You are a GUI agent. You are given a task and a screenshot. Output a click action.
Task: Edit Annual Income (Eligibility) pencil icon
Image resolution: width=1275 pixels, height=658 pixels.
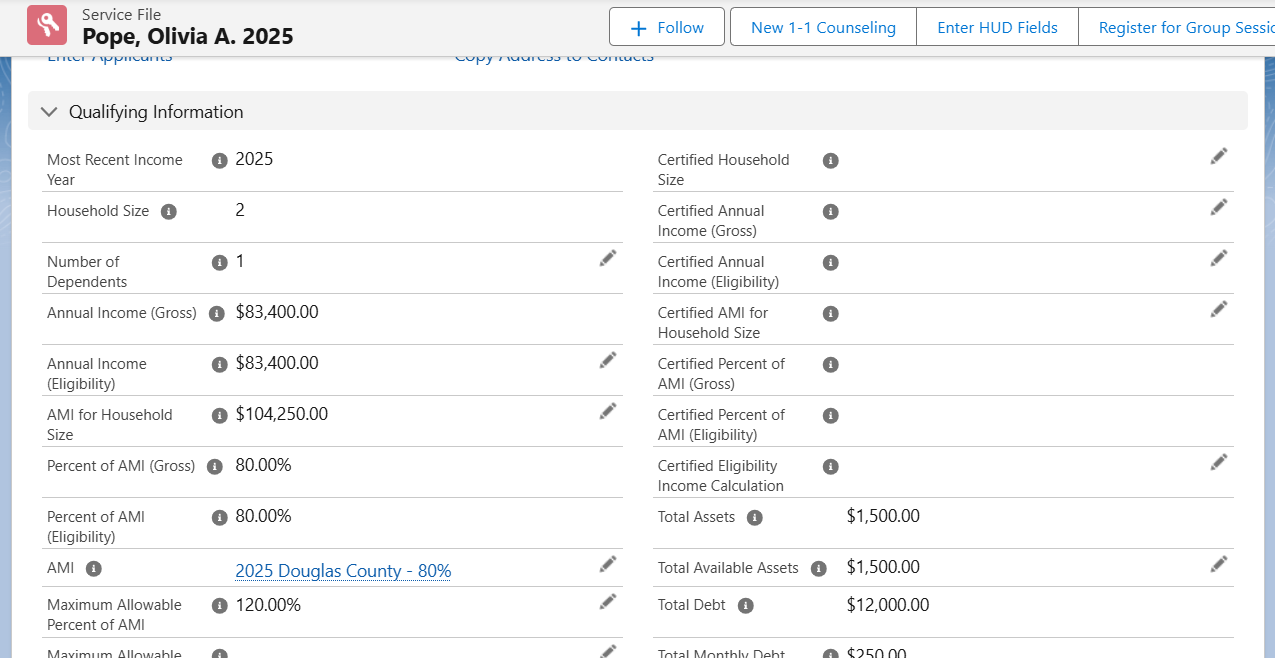[x=607, y=360]
